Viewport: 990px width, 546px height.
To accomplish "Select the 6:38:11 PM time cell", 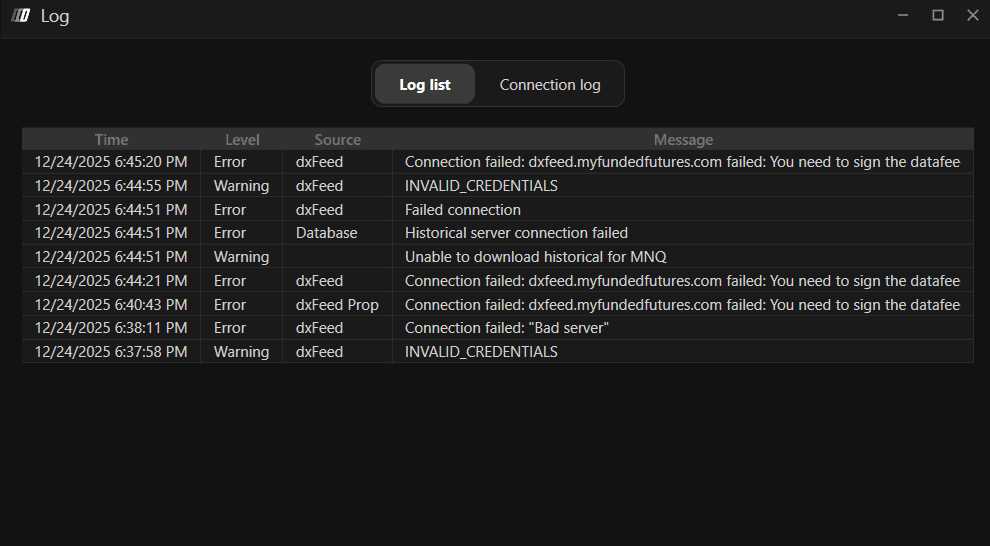I will pos(111,328).
